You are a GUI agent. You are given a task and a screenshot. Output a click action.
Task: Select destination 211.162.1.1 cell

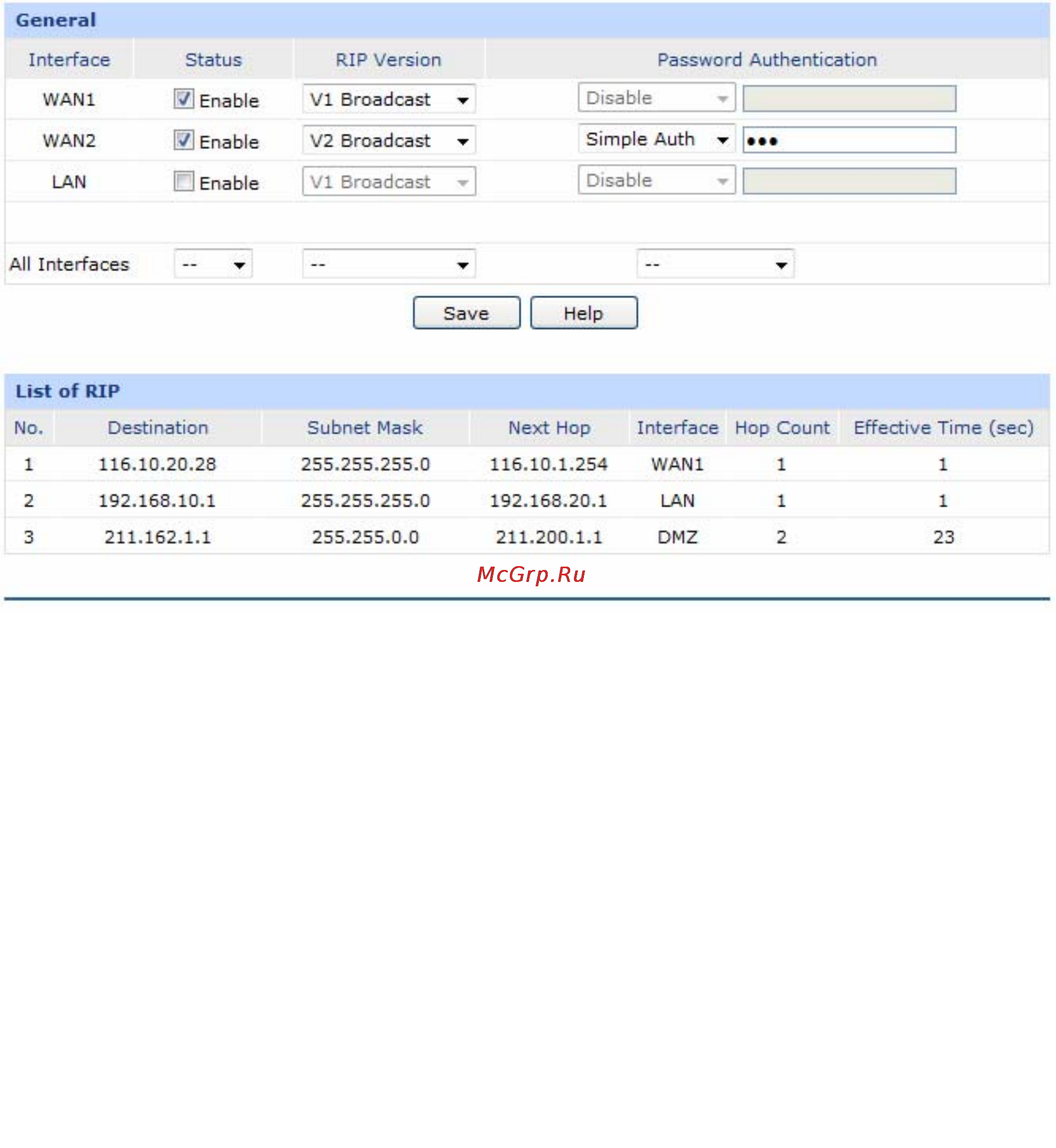pyautogui.click(x=158, y=538)
